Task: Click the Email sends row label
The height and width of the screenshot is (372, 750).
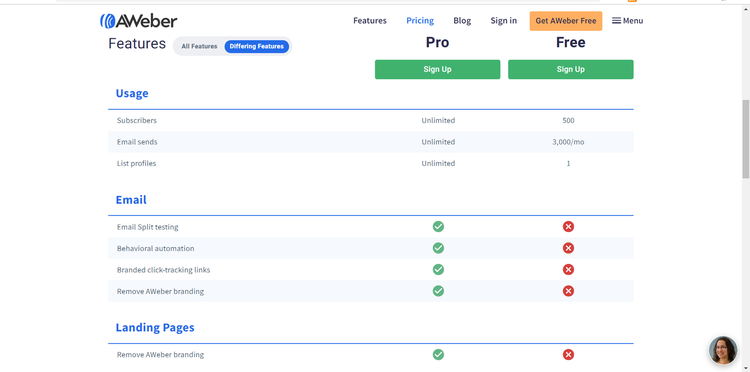Action: (137, 142)
